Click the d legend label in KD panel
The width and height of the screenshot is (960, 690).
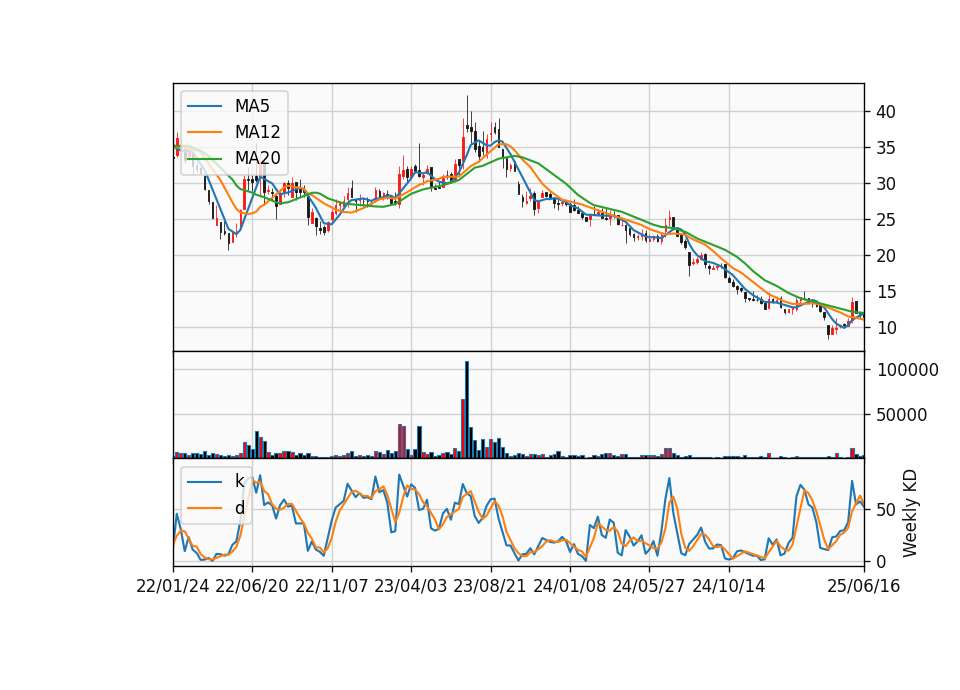pos(239,508)
